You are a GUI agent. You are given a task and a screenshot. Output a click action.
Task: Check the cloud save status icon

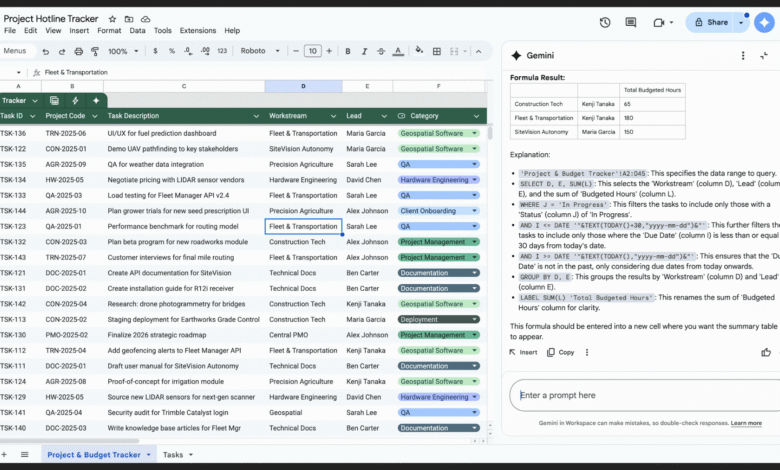(145, 19)
